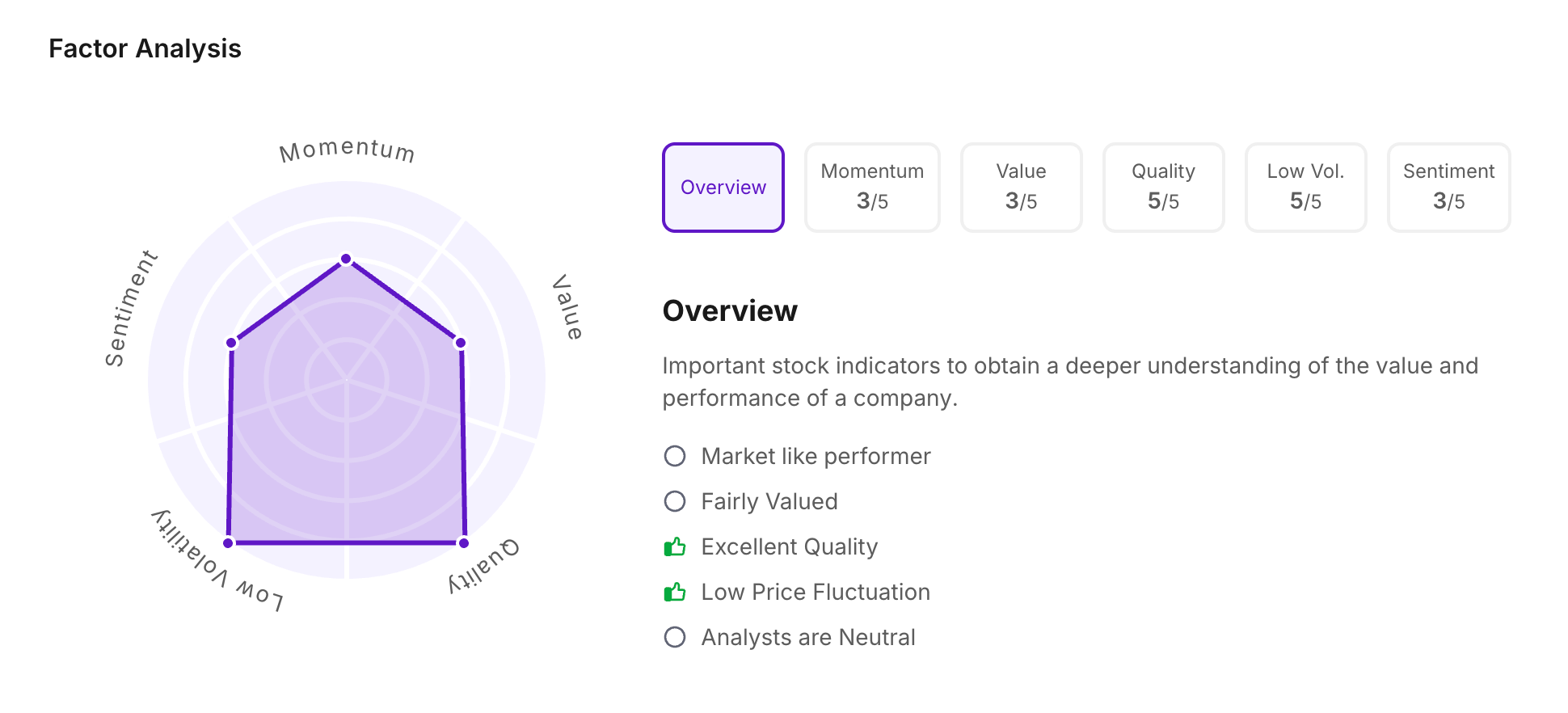This screenshot has height=713, width=1568.
Task: Open the Value 3/5 tab
Action: tap(1020, 188)
